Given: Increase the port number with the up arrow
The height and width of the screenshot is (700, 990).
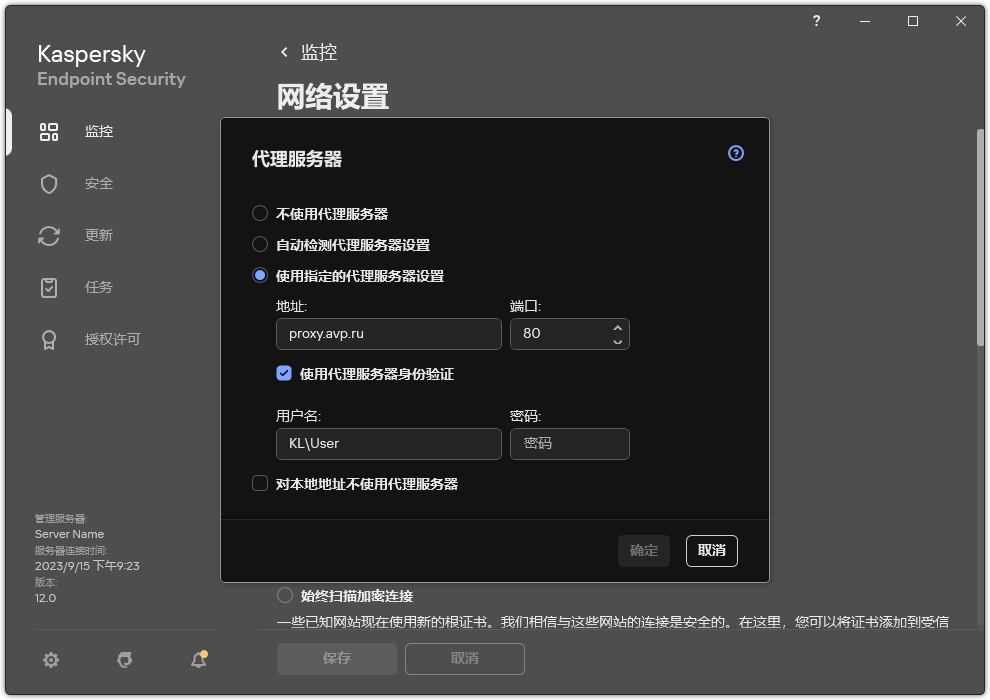Looking at the screenshot, I should pyautogui.click(x=618, y=327).
